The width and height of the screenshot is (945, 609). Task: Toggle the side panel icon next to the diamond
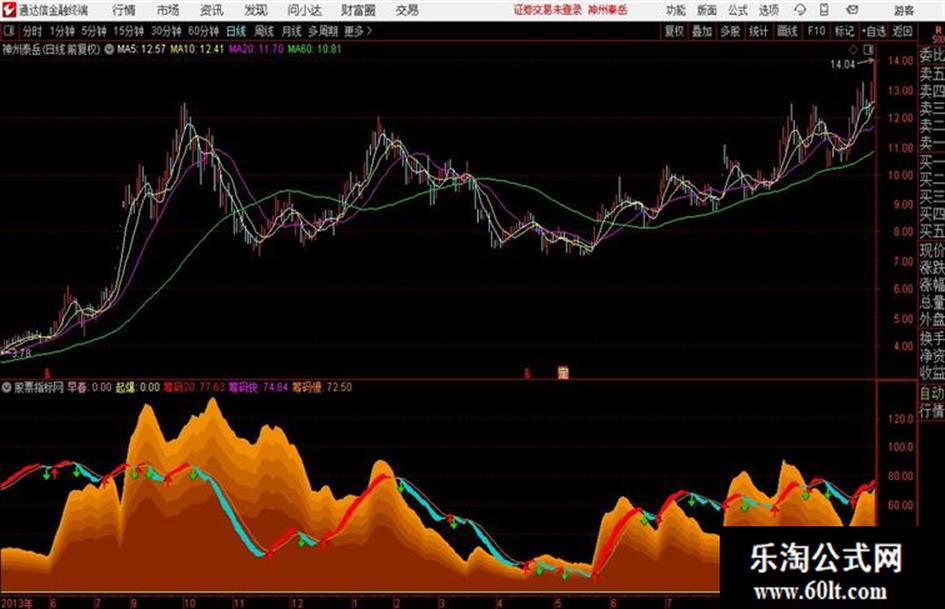[868, 49]
